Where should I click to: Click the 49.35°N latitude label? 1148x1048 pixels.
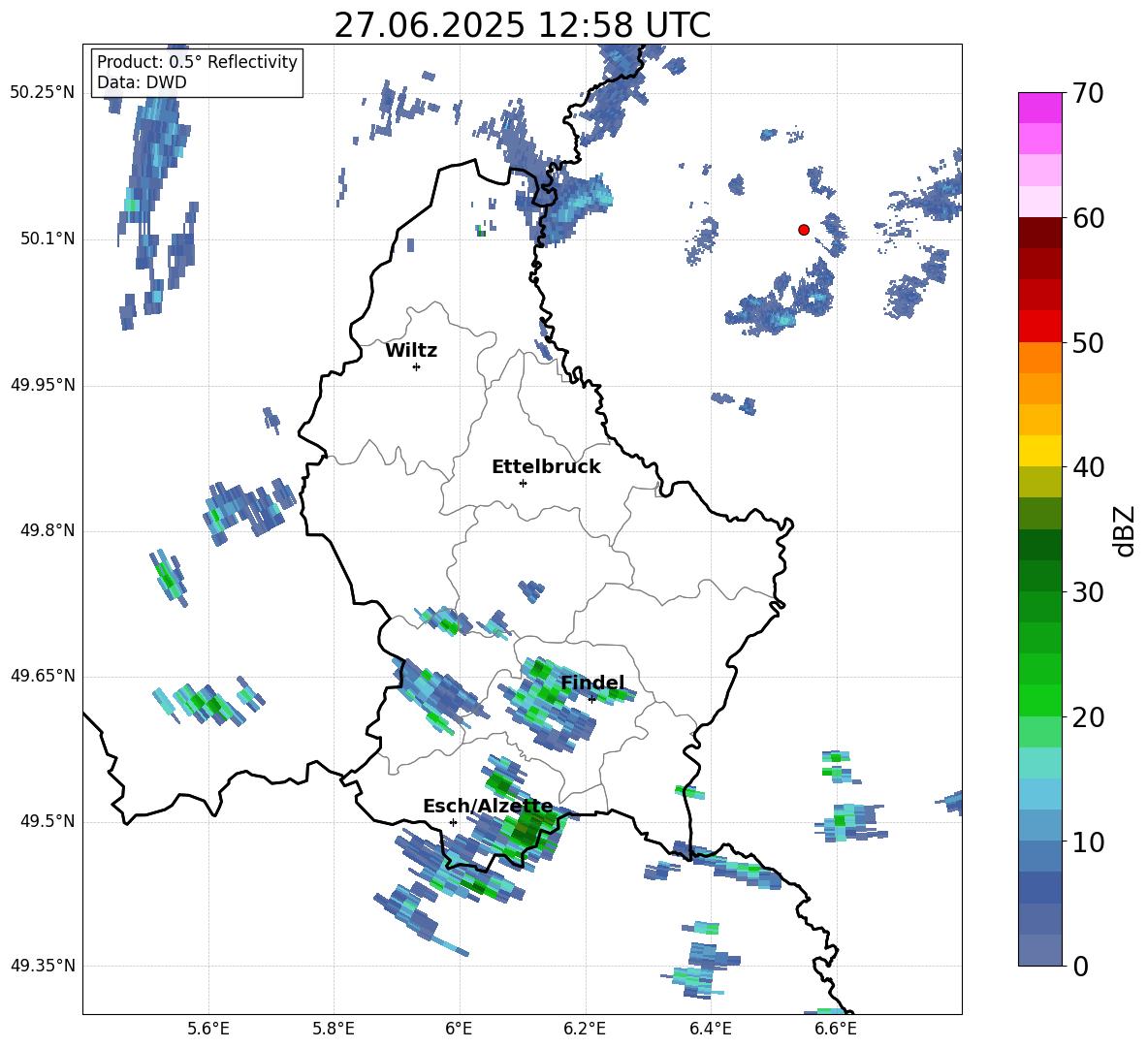coord(43,966)
